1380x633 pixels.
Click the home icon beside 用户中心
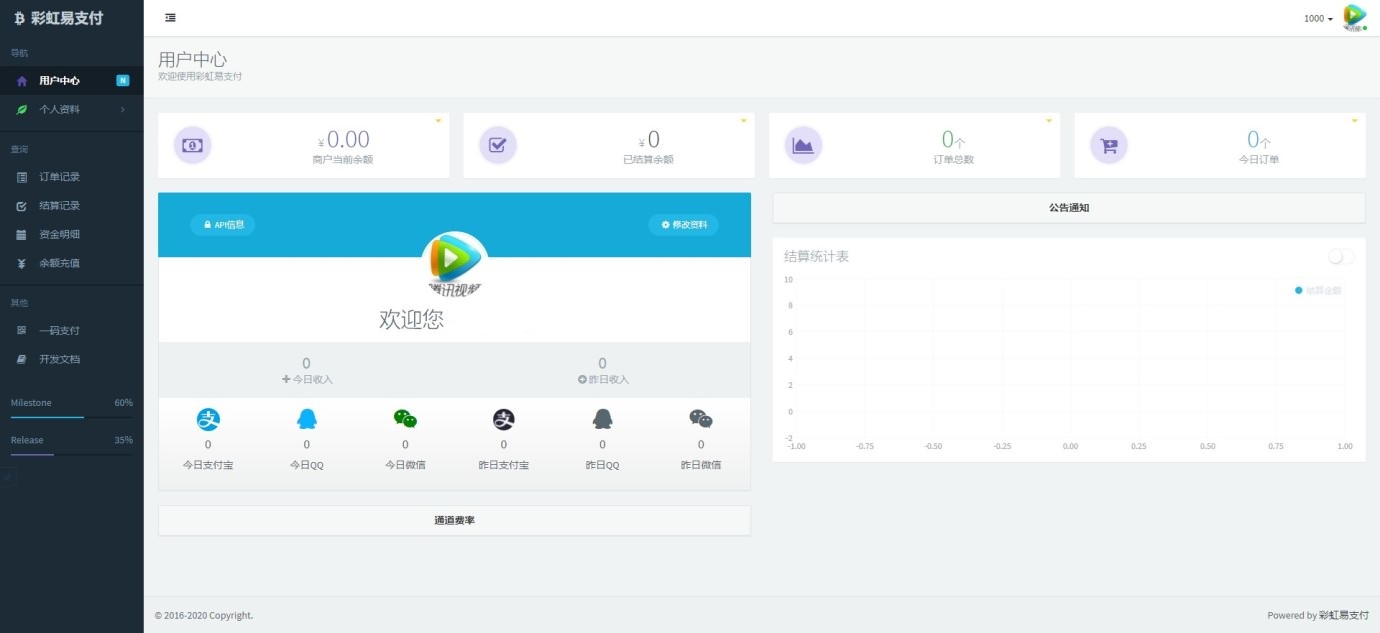[22, 81]
